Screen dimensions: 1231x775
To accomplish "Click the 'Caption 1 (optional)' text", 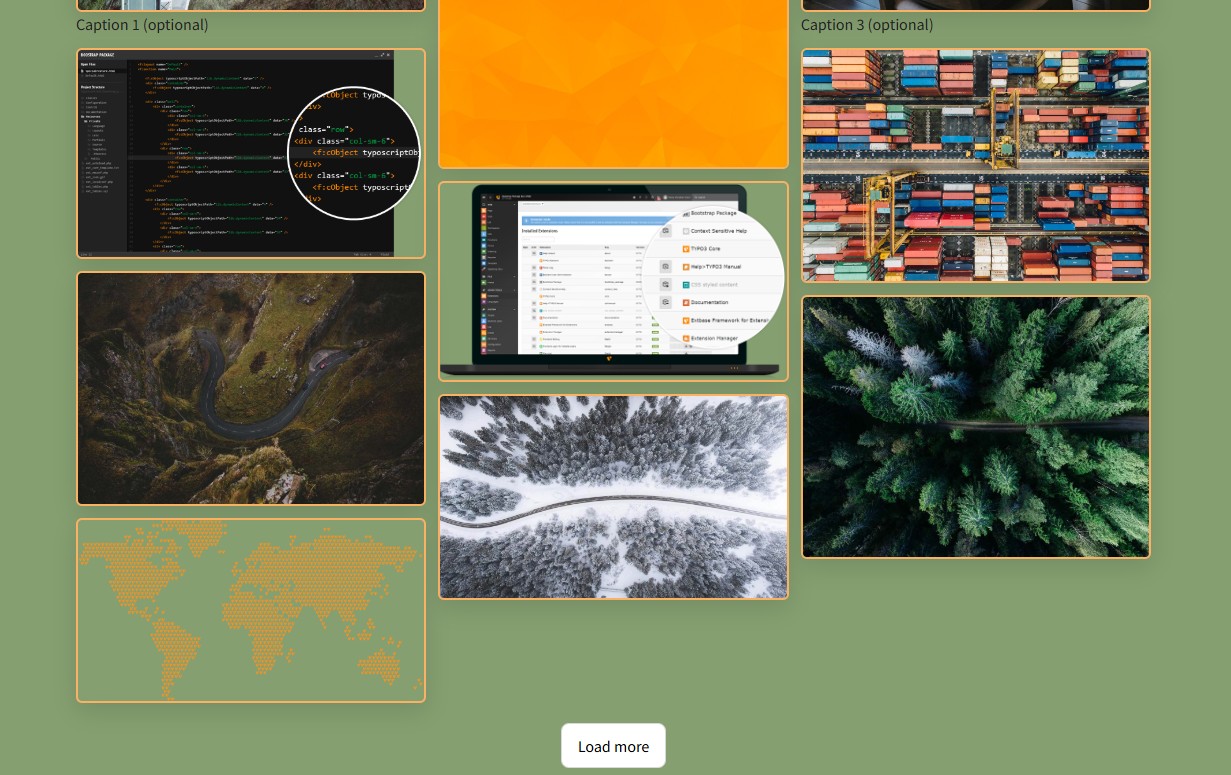I will (142, 25).
